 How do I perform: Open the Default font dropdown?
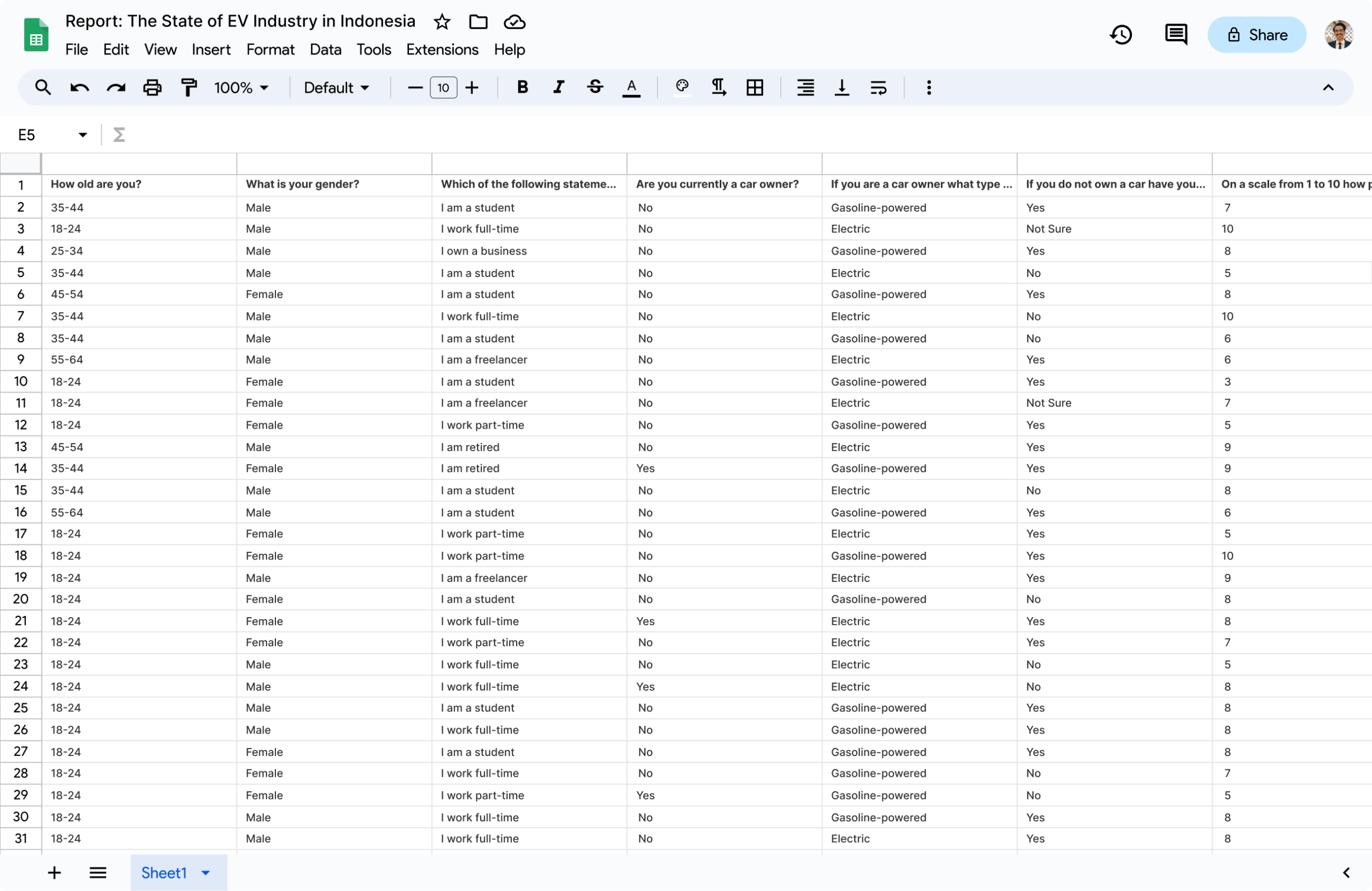click(337, 88)
